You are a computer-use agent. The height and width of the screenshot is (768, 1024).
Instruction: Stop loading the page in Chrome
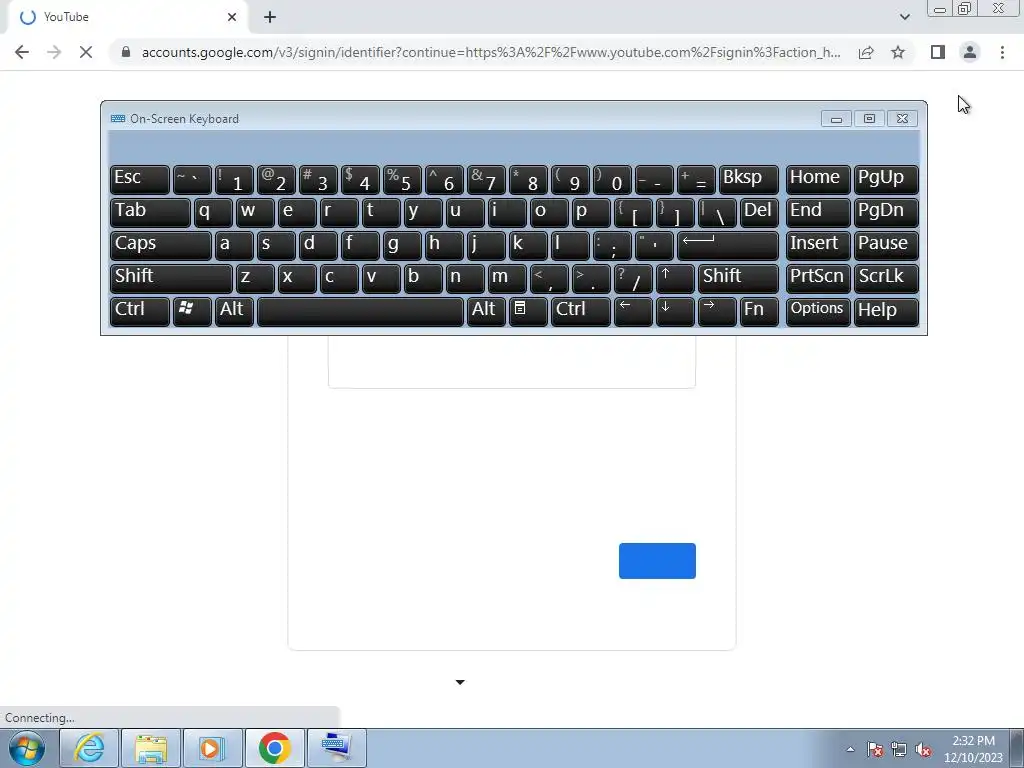tap(86, 52)
